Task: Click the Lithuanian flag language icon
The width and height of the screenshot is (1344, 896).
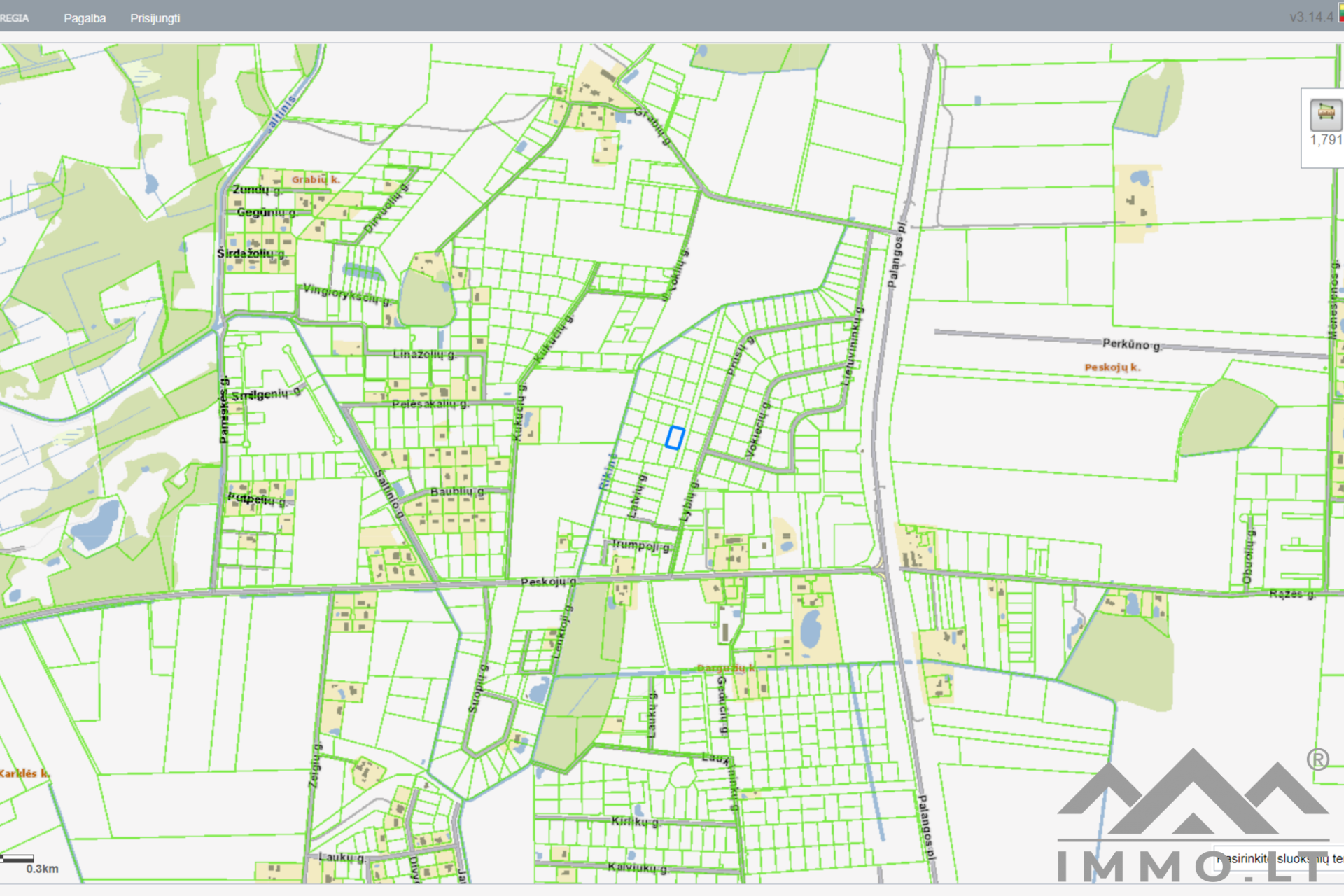Action: click(1340, 14)
